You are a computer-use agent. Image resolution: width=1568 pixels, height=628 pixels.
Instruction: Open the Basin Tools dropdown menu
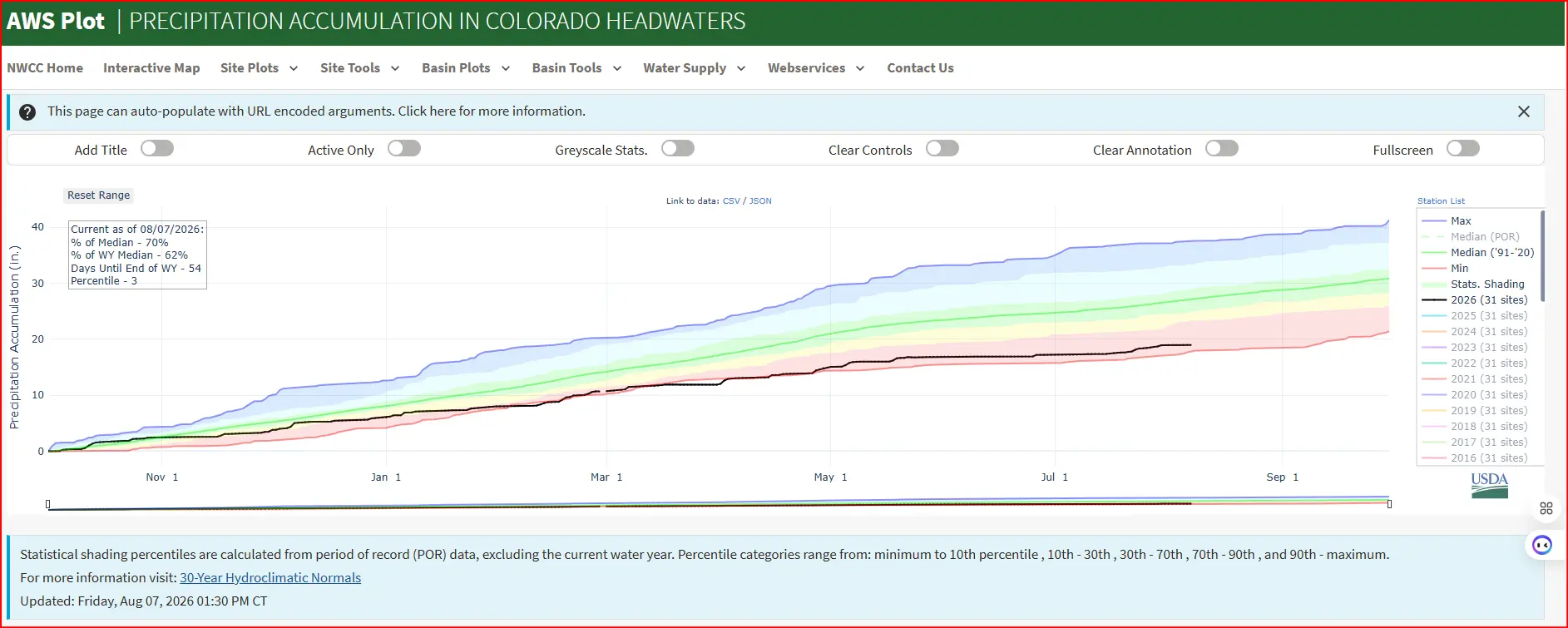pyautogui.click(x=576, y=68)
